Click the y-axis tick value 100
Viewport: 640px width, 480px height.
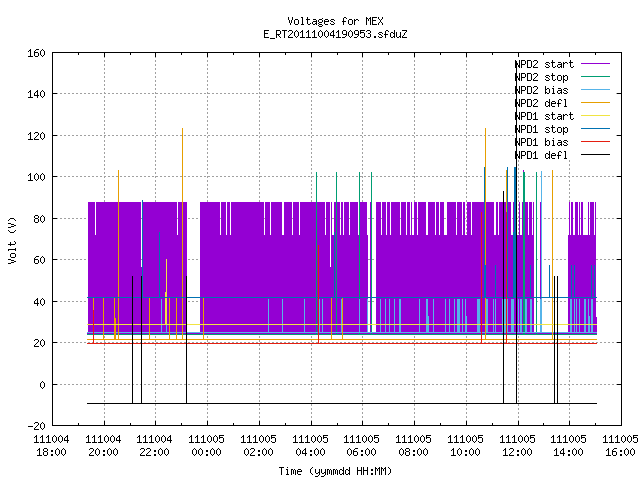point(36,177)
